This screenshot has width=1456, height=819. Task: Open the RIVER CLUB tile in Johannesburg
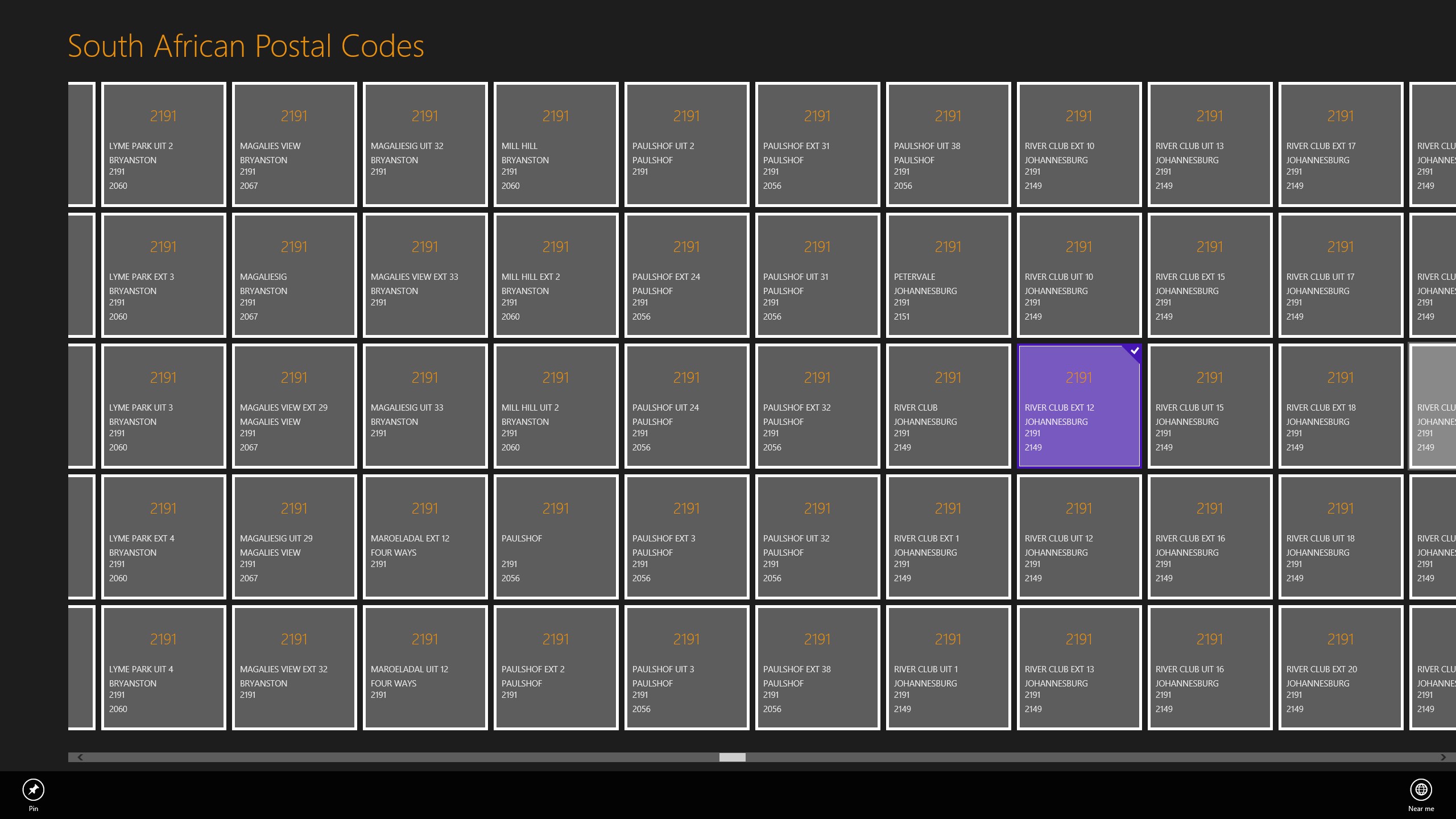(948, 406)
